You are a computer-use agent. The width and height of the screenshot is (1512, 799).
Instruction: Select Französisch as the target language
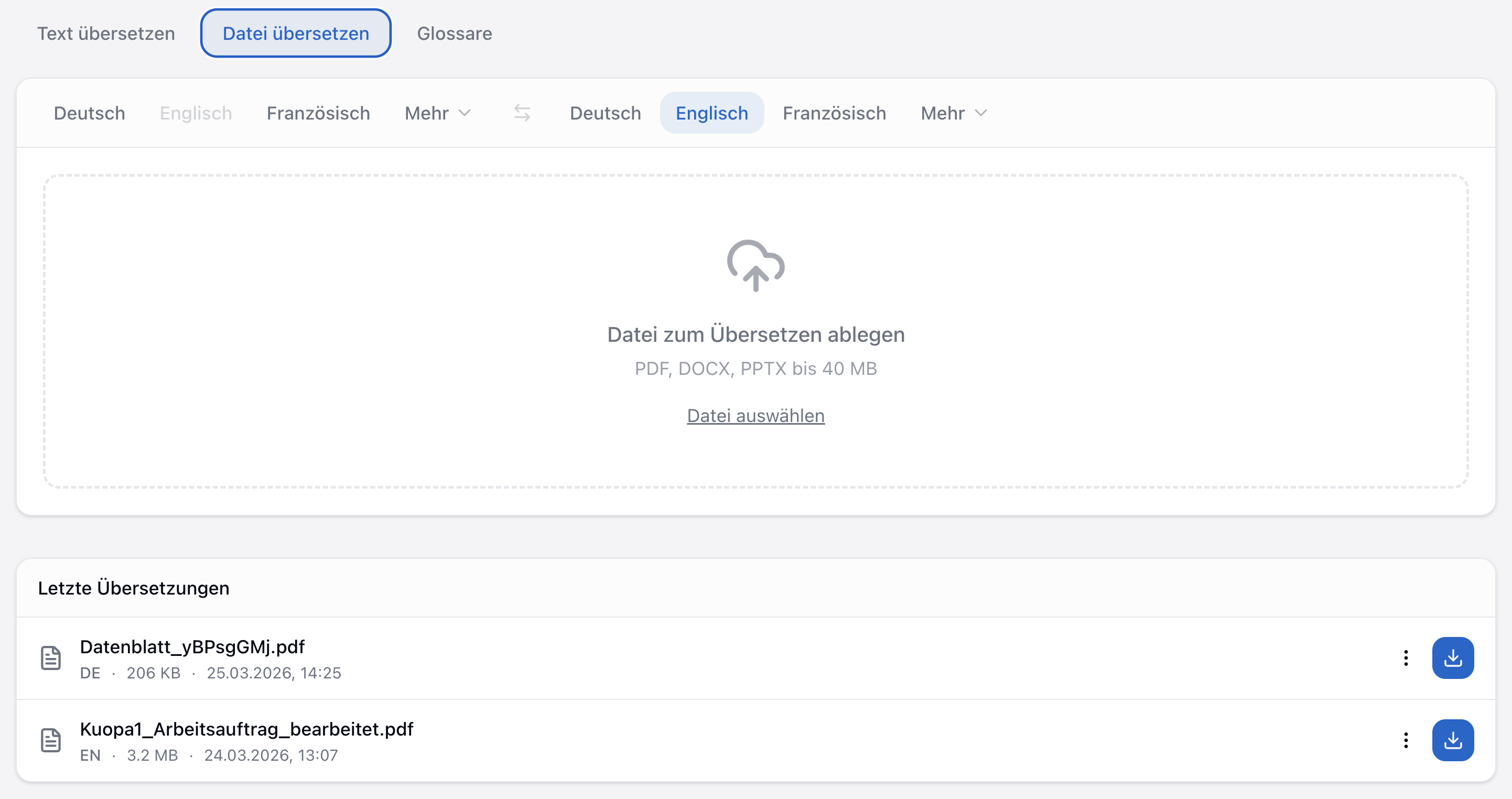834,113
